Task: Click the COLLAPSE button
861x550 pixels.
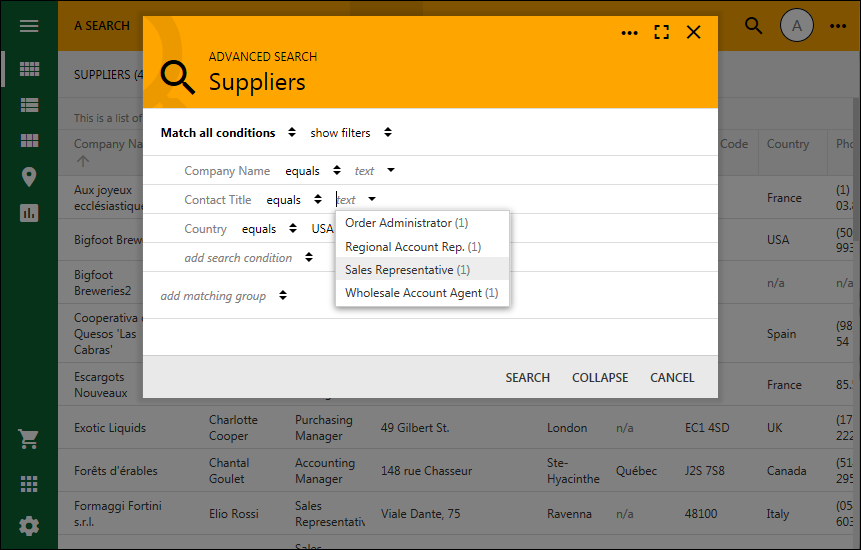Action: (600, 378)
